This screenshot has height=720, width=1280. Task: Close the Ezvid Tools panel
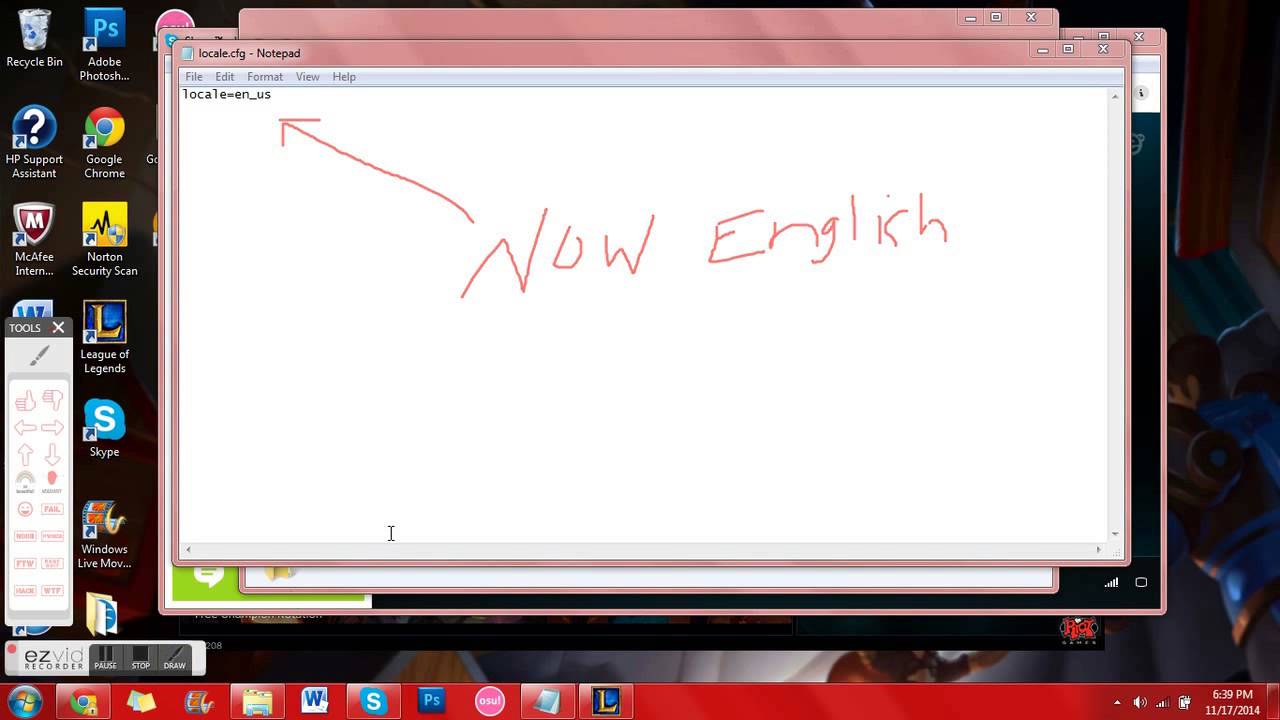58,327
